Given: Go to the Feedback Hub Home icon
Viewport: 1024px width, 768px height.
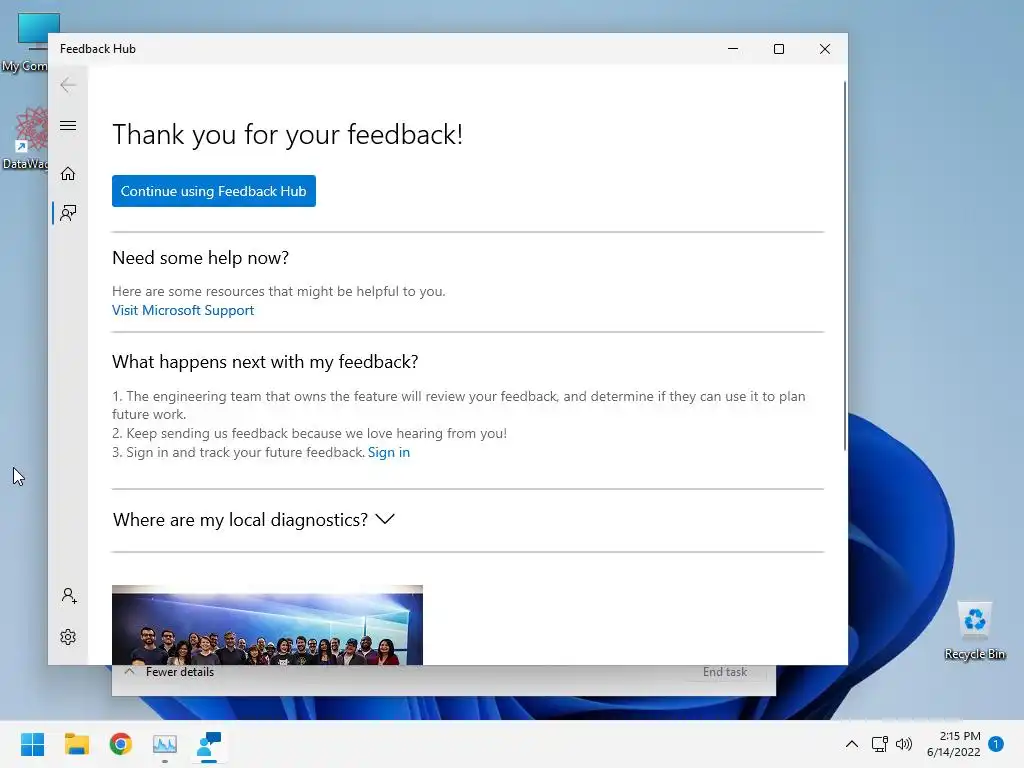Looking at the screenshot, I should click(68, 174).
